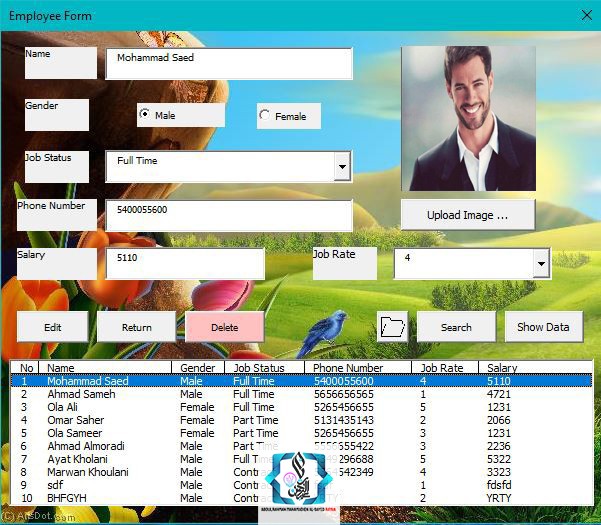601x525 pixels.
Task: Click the Phone Number input field
Action: point(229,215)
